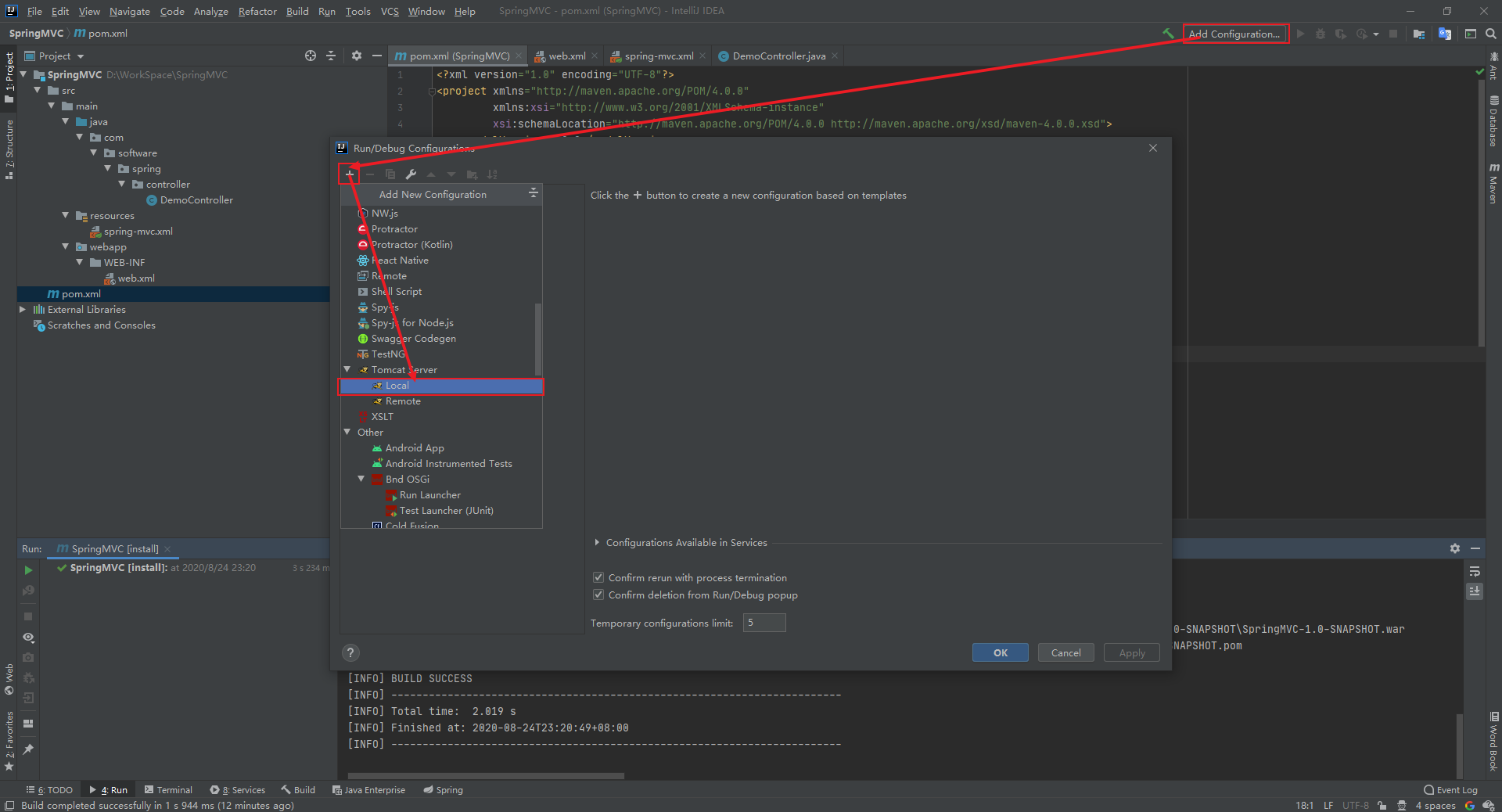The width and height of the screenshot is (1502, 812).
Task: Click the Run Anything toolbar icon
Action: click(1471, 34)
